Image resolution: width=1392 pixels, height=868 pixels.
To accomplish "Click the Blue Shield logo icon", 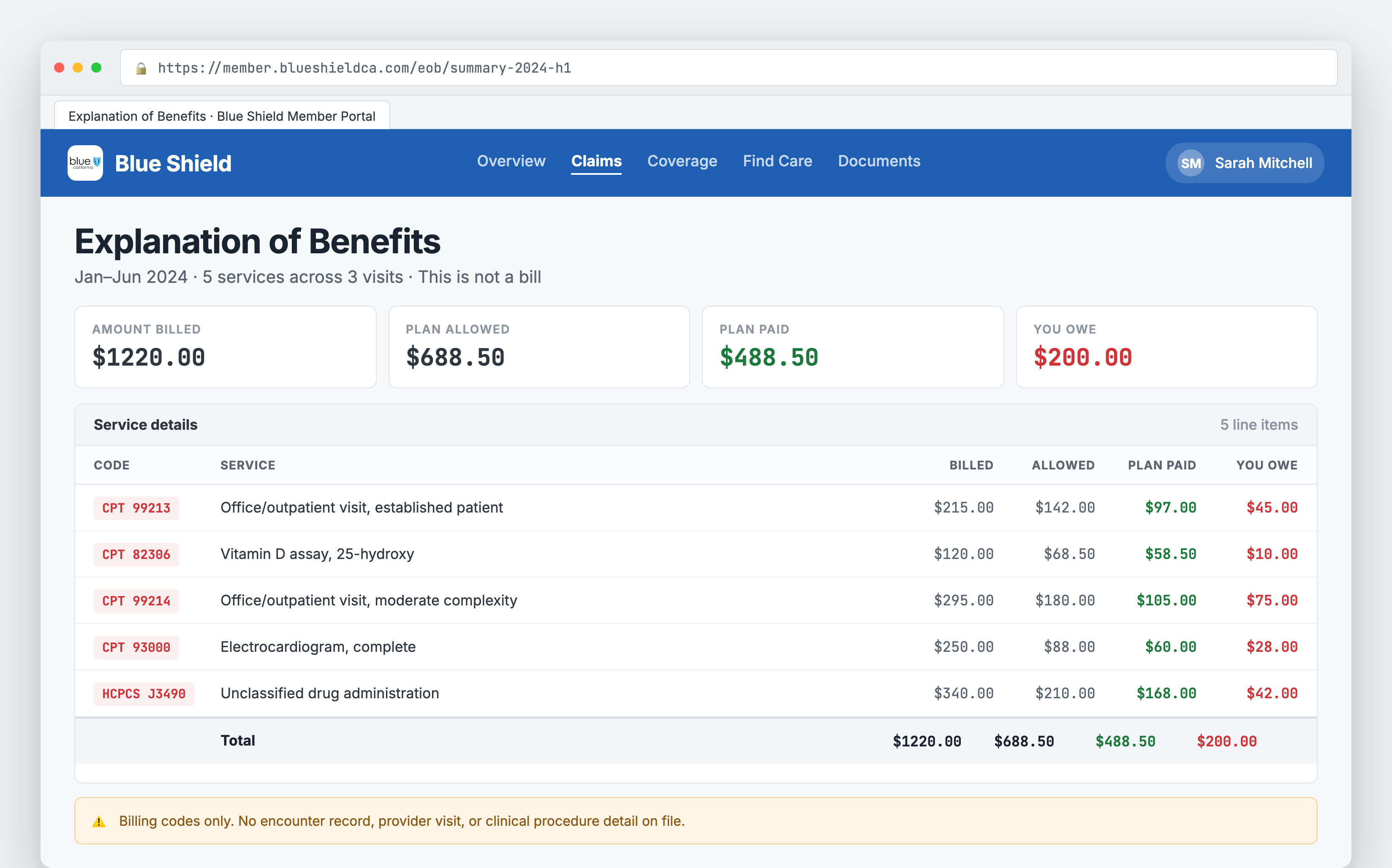I will [x=84, y=163].
